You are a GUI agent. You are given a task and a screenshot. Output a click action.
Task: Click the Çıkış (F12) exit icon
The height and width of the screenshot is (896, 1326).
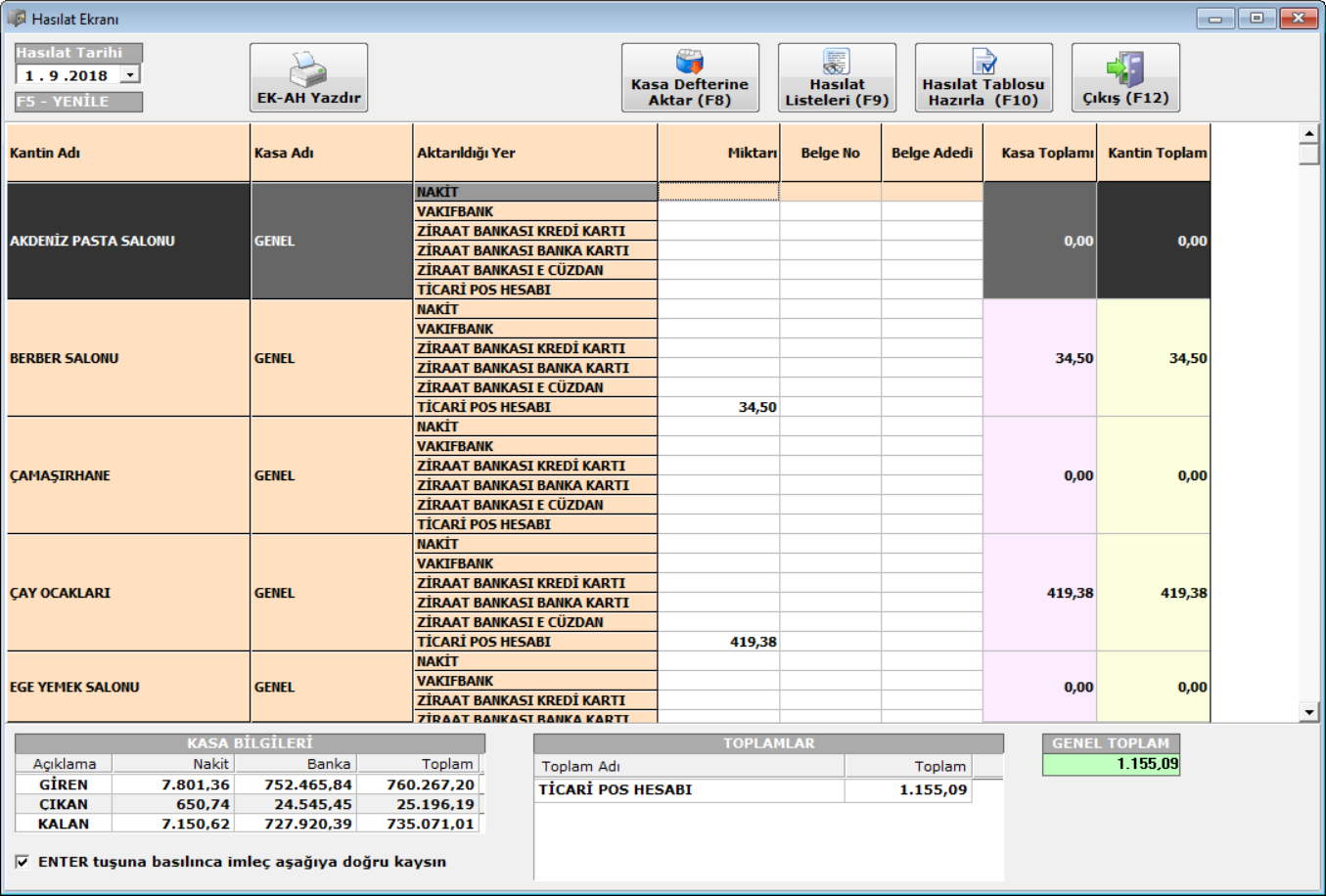[1125, 68]
